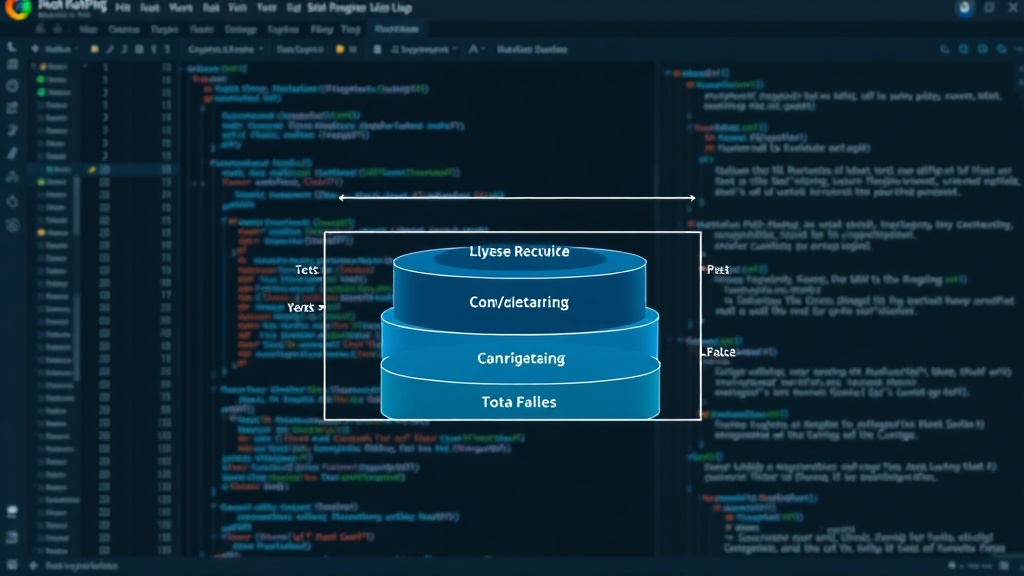Click the globe-like bottom icon of sidebar's upper group
Screen dimensions: 1024x576
pyautogui.click(x=12, y=225)
